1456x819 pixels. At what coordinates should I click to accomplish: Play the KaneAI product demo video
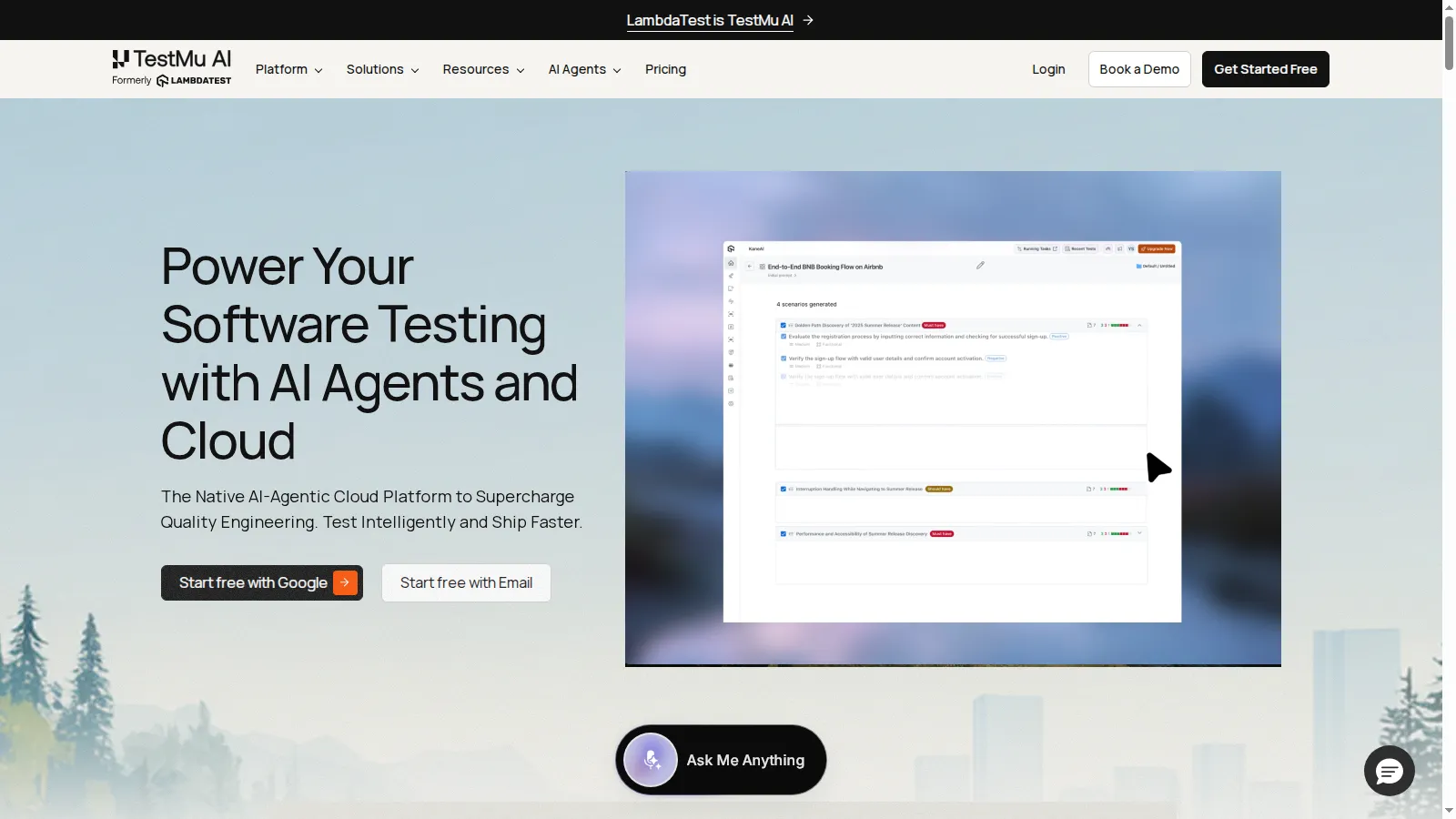point(953,419)
